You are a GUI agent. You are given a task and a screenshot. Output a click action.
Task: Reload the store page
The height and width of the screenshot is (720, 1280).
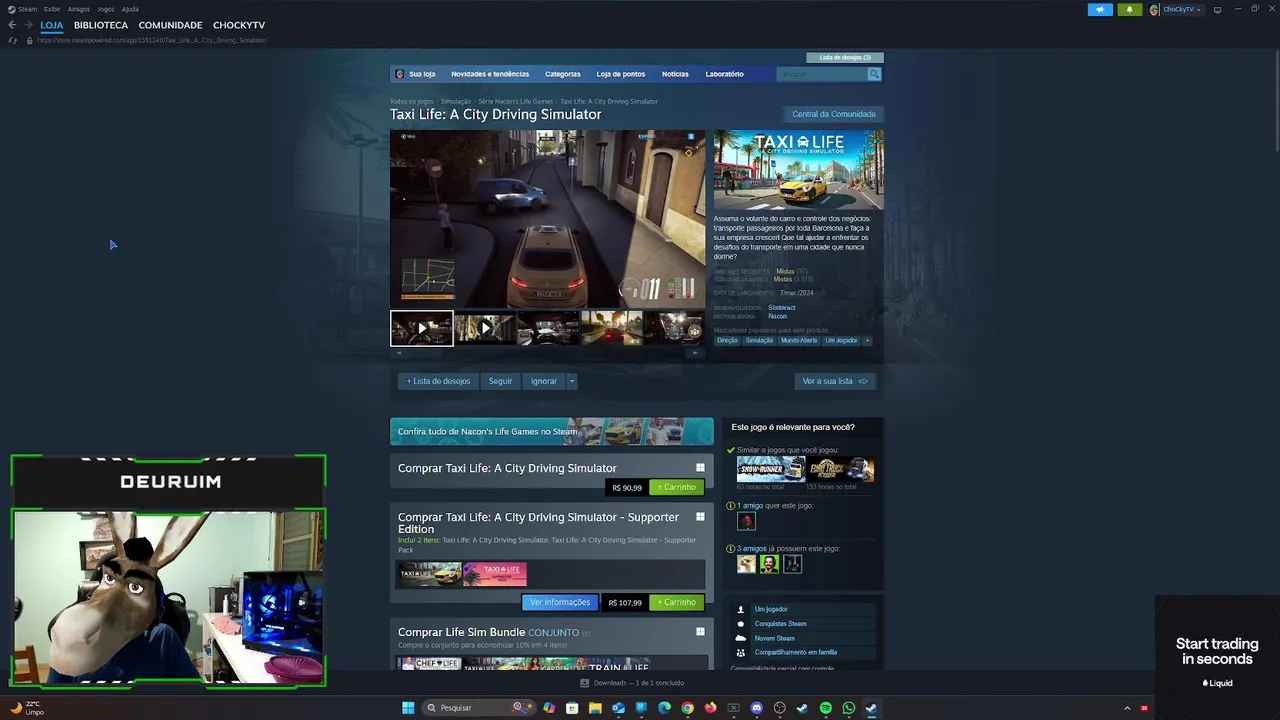tap(13, 40)
